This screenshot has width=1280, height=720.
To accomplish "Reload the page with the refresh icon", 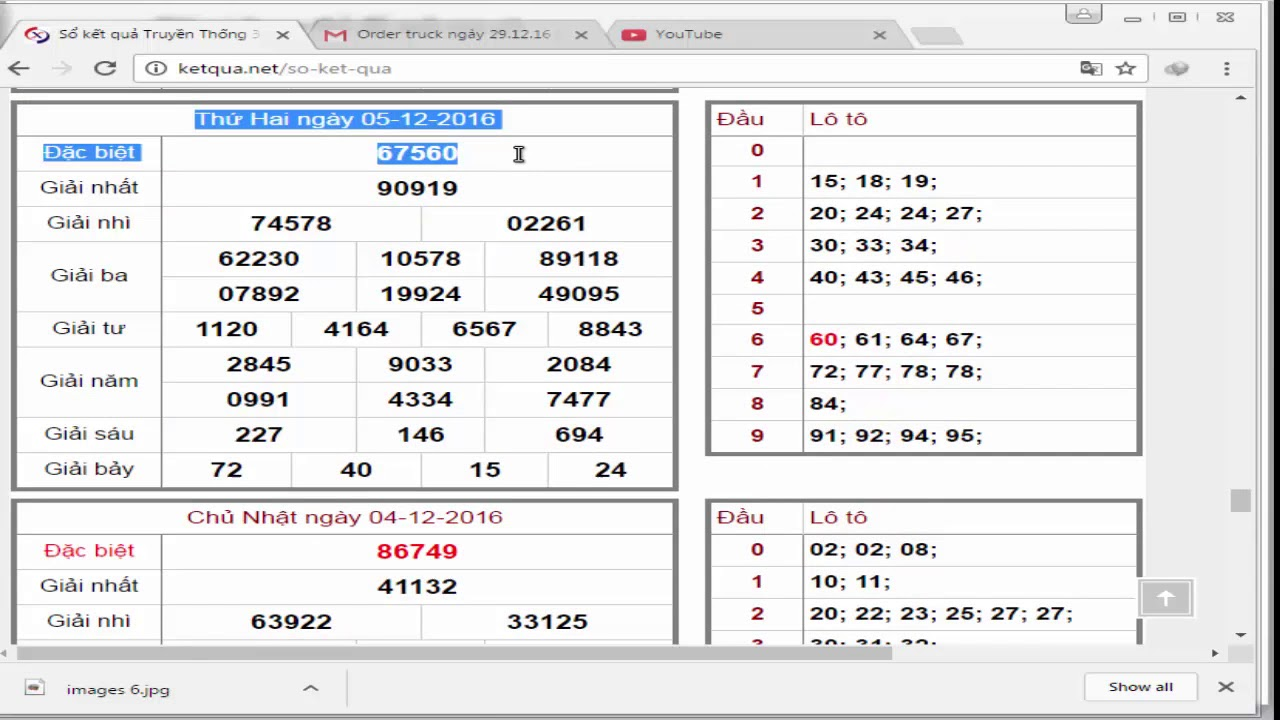I will pyautogui.click(x=105, y=68).
